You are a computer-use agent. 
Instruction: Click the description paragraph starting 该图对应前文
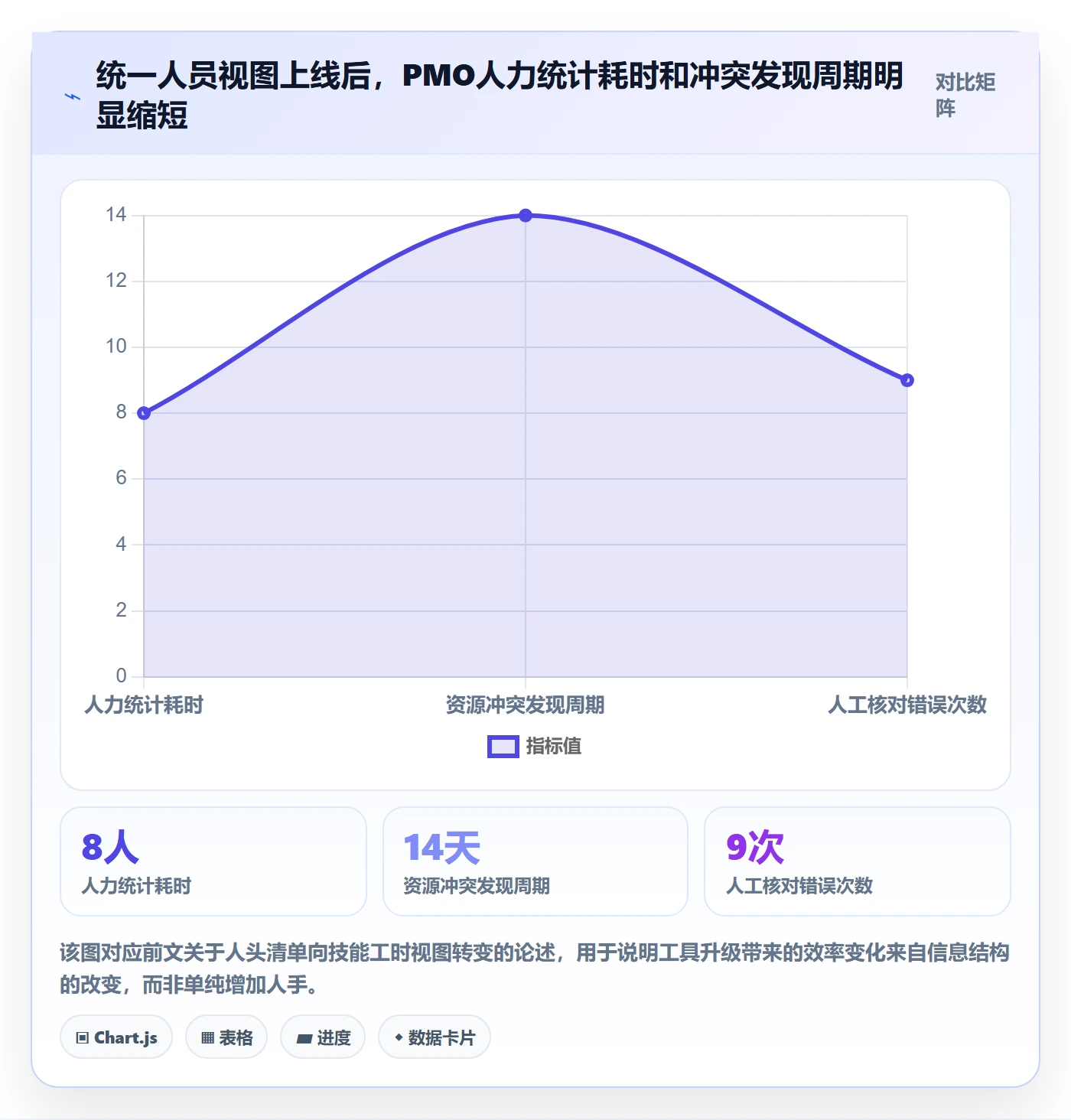(x=535, y=969)
